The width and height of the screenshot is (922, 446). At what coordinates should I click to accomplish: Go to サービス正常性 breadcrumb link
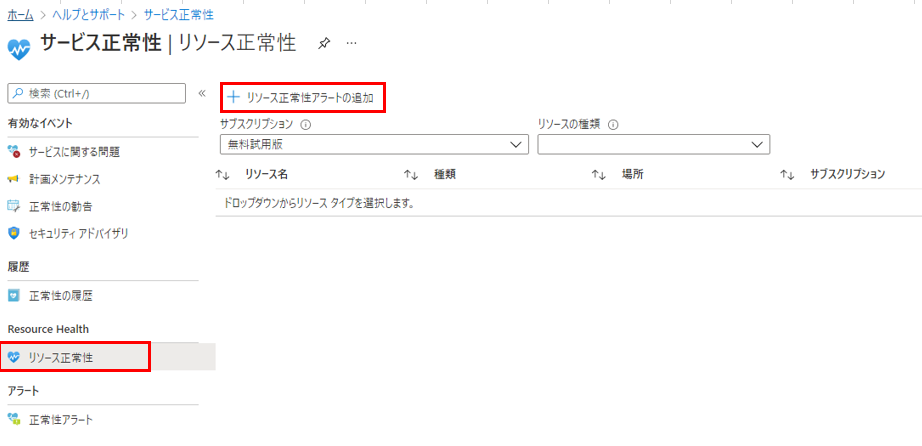tap(179, 15)
